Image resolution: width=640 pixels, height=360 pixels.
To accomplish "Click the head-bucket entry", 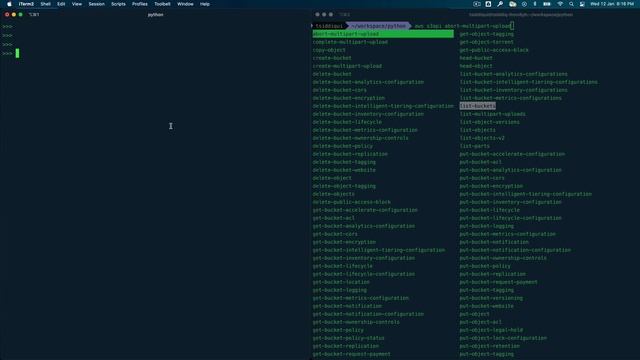I will coord(476,58).
